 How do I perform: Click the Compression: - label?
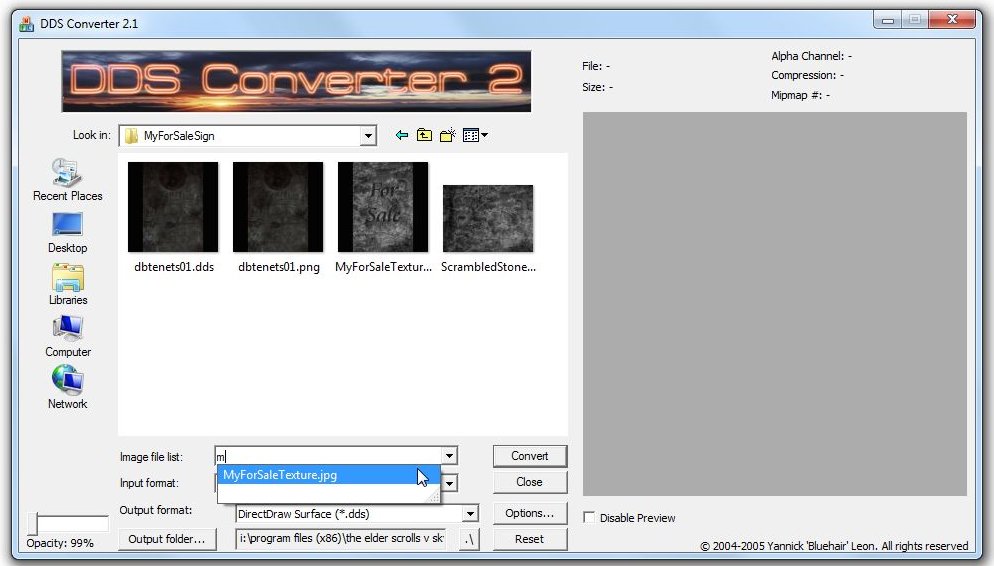[807, 75]
